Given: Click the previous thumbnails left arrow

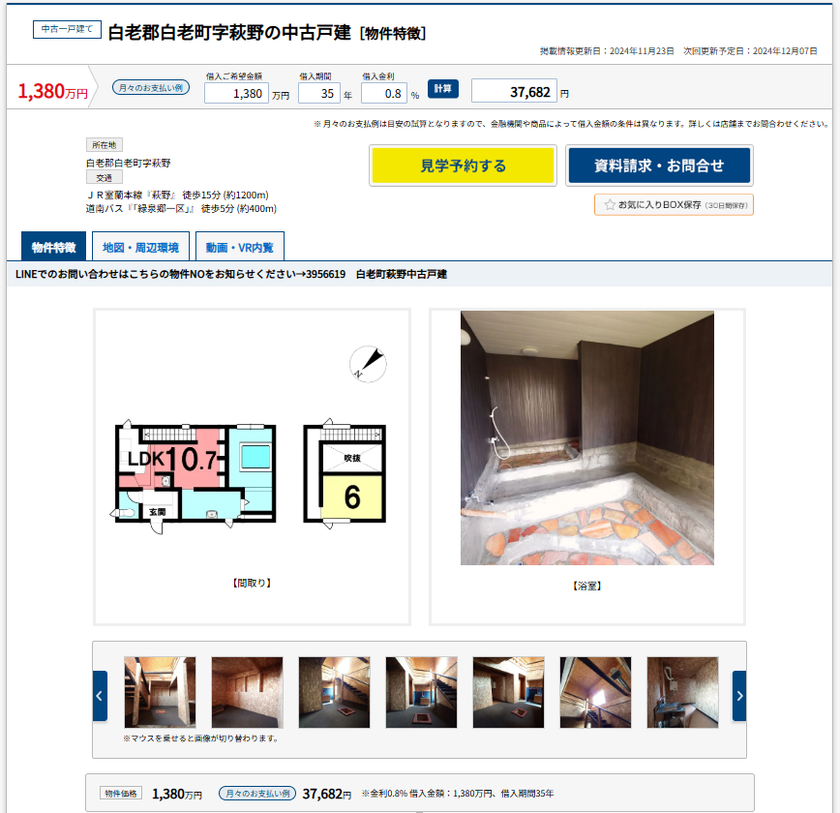Looking at the screenshot, I should pyautogui.click(x=100, y=696).
